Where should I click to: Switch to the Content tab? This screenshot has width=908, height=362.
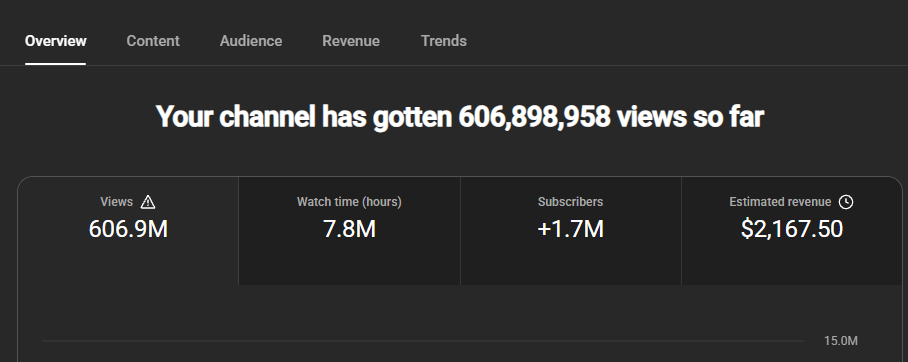(x=153, y=41)
